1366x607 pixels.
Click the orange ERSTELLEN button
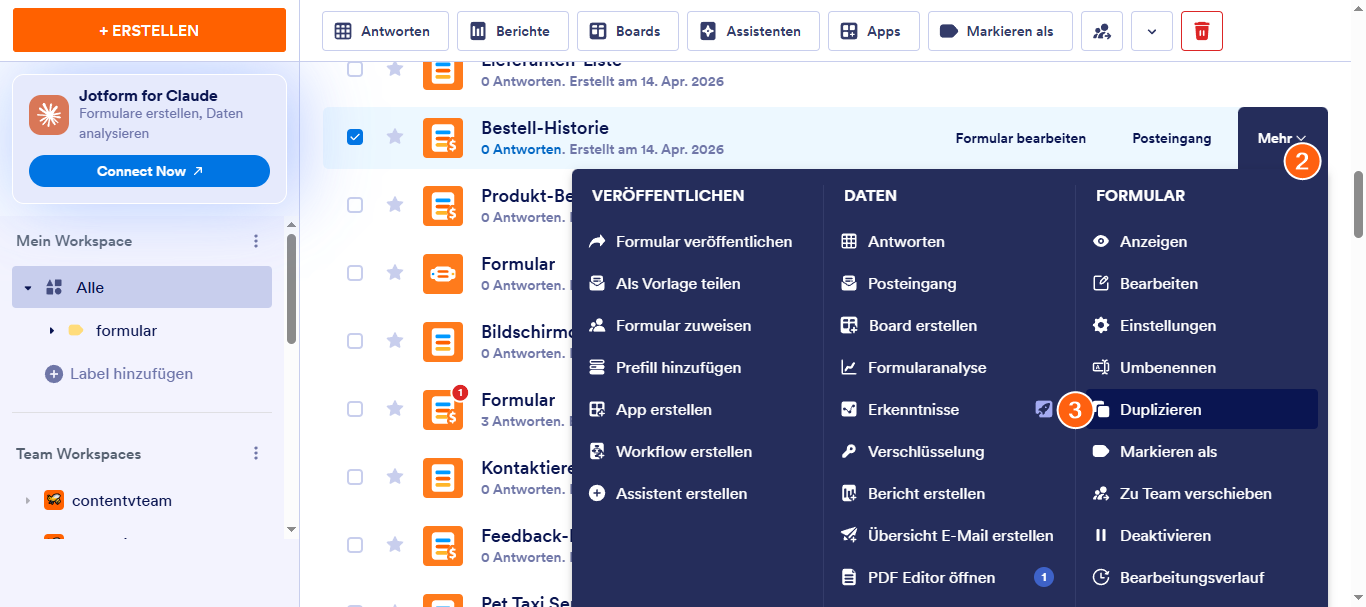pyautogui.click(x=149, y=30)
